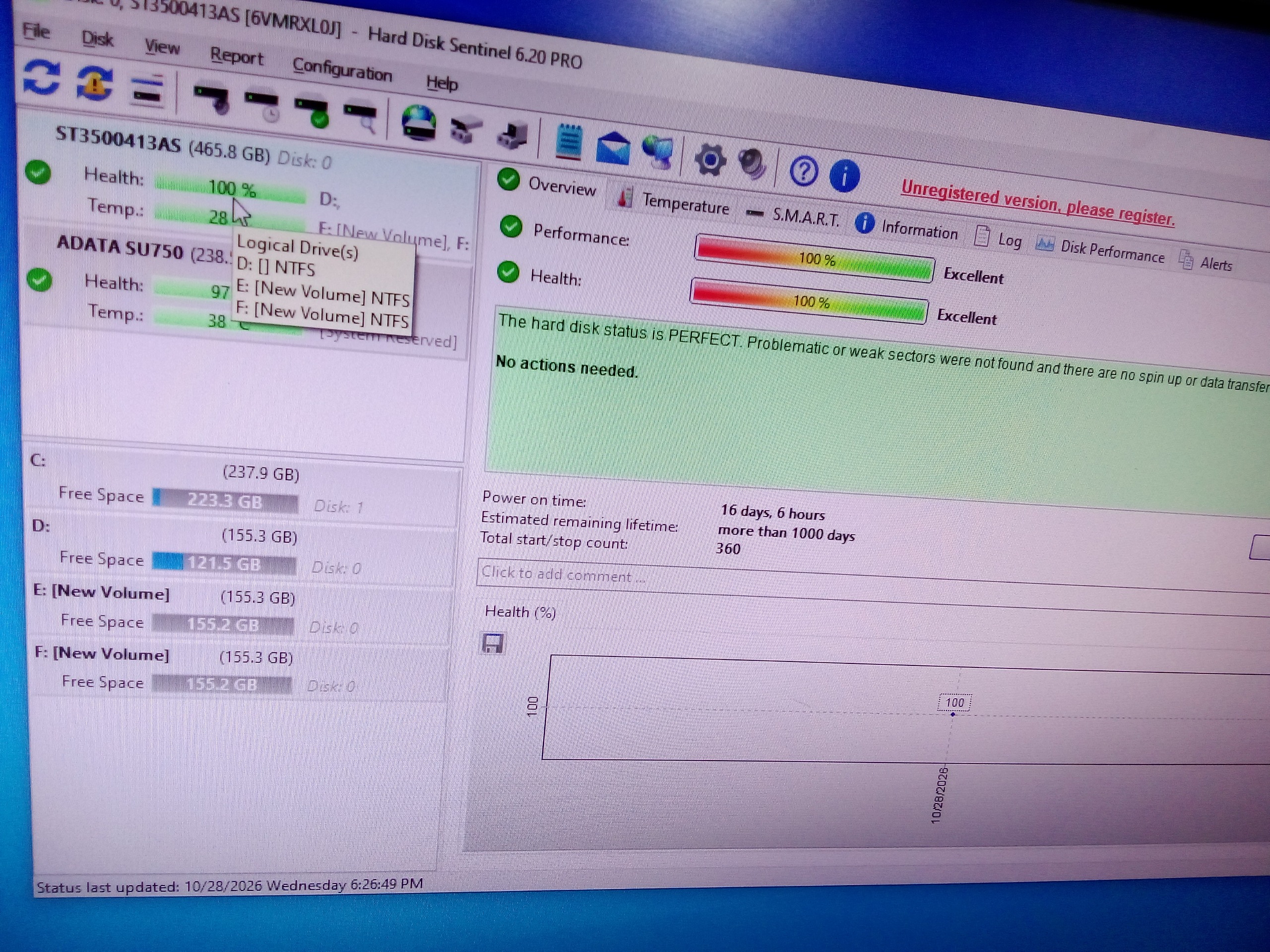The width and height of the screenshot is (1270, 952).
Task: Click the networked globe and computer icon
Action: pos(657,152)
